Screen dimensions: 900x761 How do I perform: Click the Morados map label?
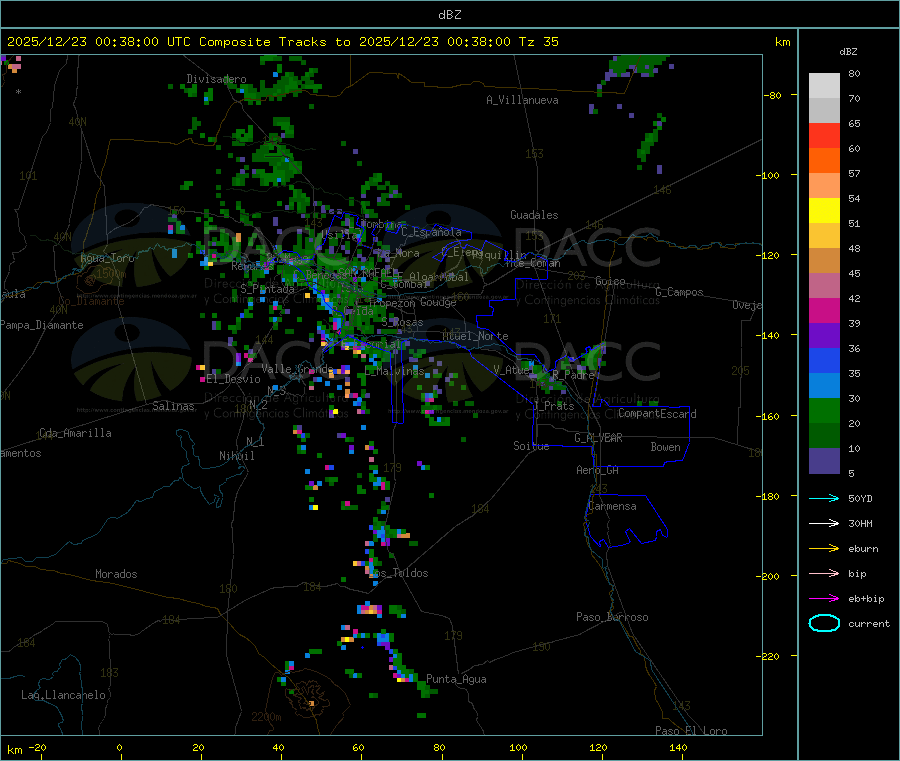click(116, 574)
